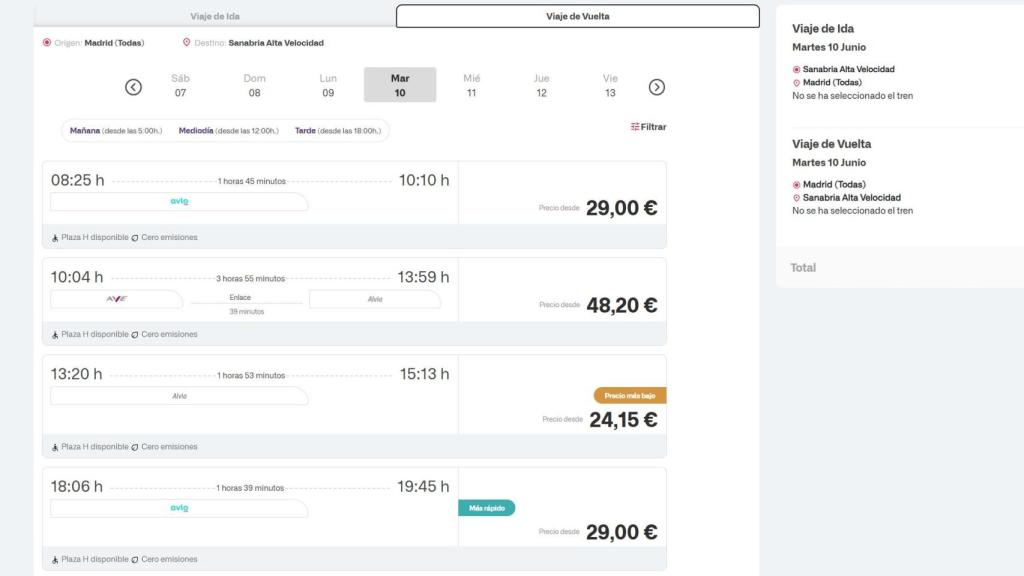The width and height of the screenshot is (1024, 576).
Task: Click the previous dates arrow
Action: [x=131, y=86]
